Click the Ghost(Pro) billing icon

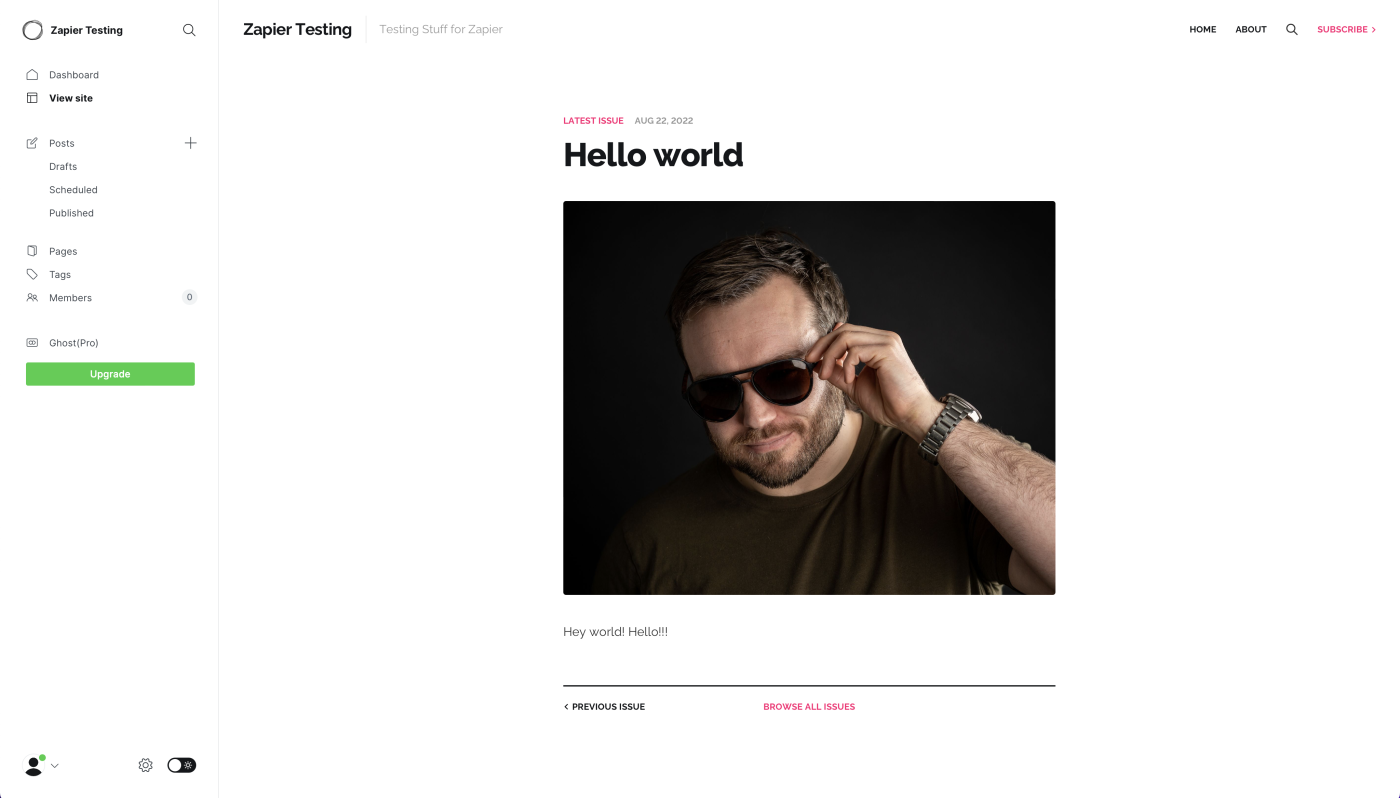(32, 343)
